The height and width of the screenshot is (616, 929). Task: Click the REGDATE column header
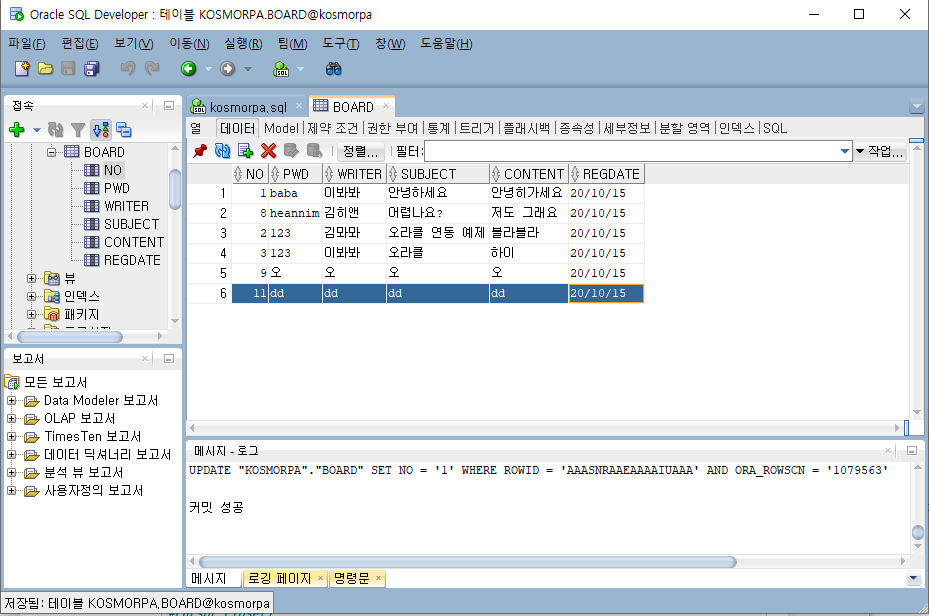pos(606,174)
